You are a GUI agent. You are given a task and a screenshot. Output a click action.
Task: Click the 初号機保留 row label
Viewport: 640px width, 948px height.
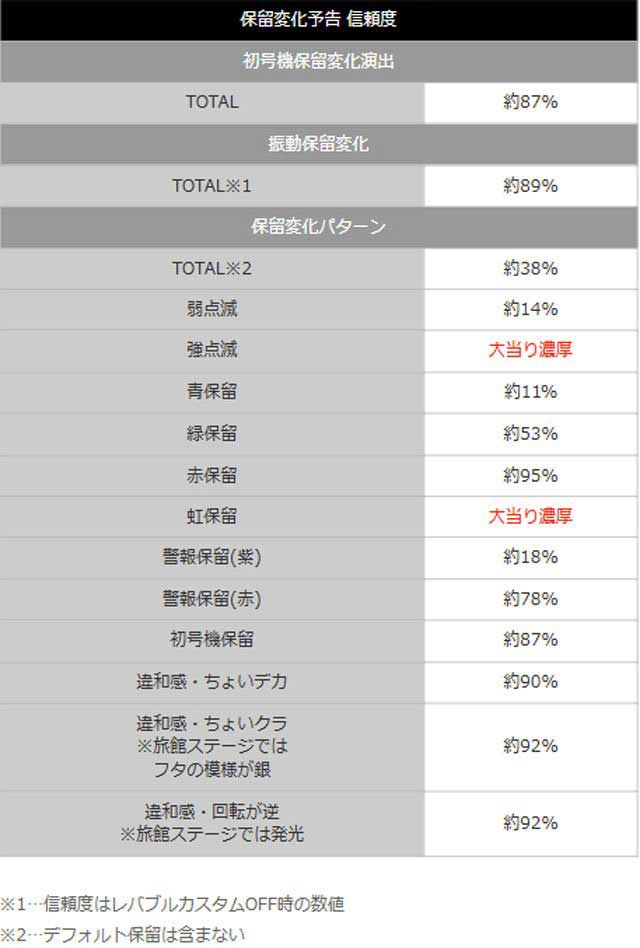(x=211, y=639)
